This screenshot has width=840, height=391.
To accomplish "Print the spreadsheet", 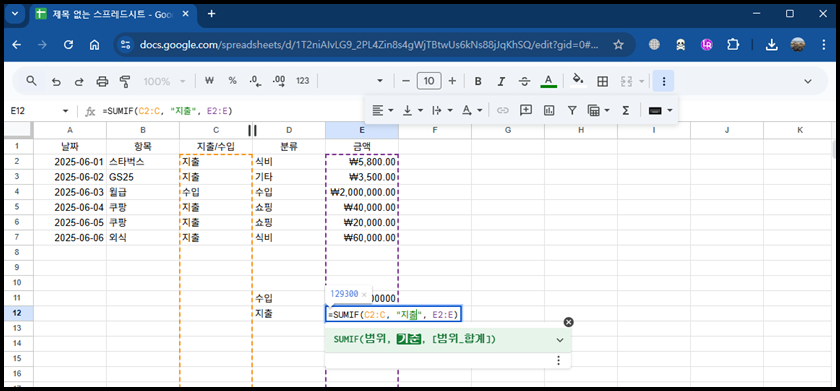I will point(102,81).
